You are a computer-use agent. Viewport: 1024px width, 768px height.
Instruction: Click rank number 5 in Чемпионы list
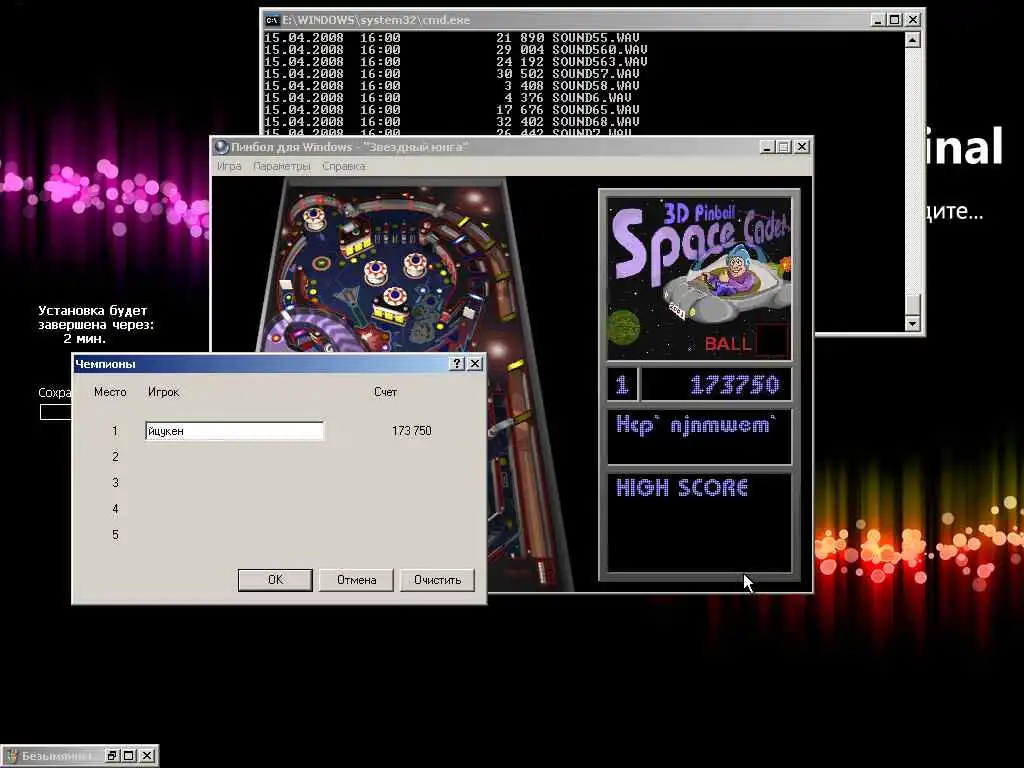tap(116, 535)
